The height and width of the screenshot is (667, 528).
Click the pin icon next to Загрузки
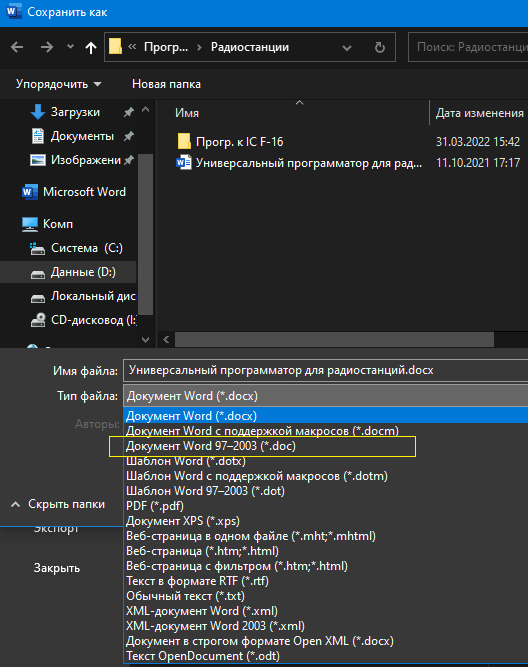pyautogui.click(x=128, y=112)
